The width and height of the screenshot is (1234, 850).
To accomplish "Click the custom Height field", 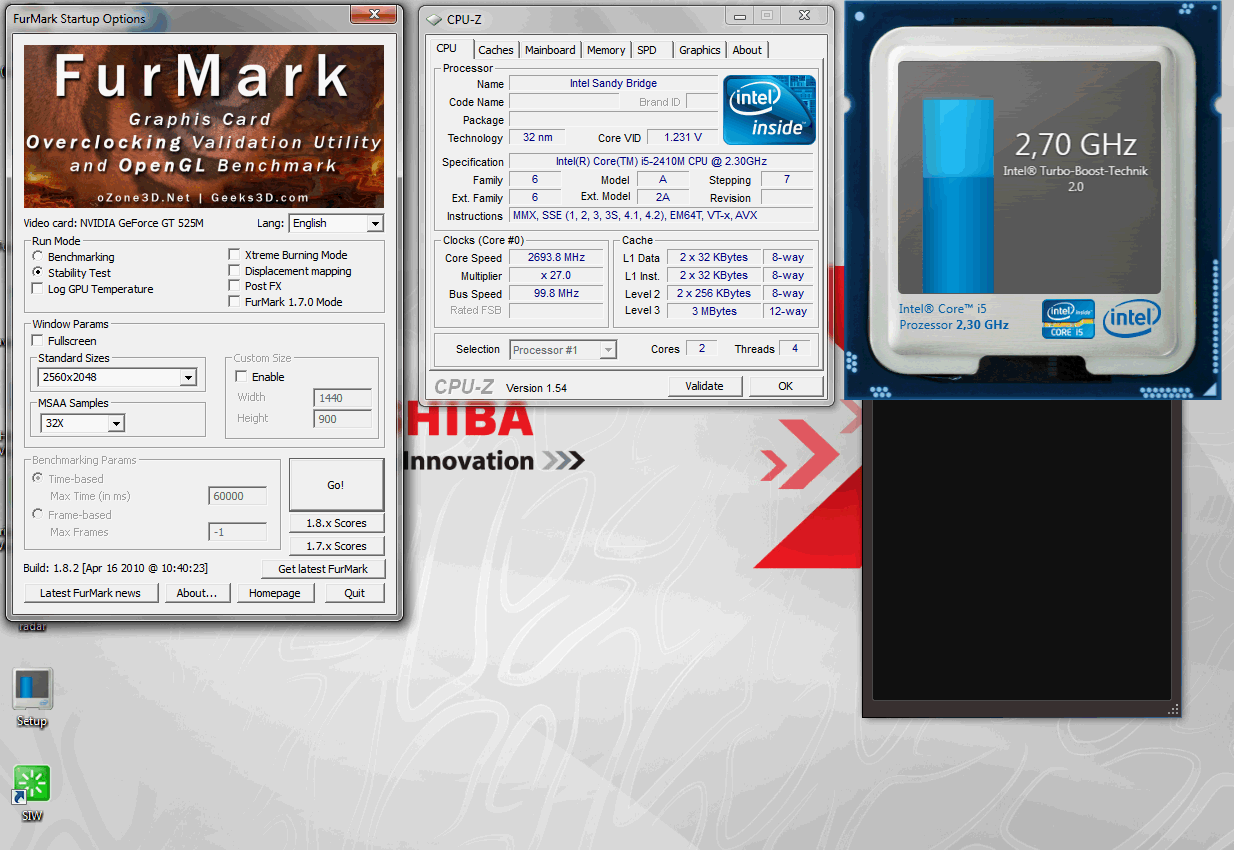I will 342,419.
